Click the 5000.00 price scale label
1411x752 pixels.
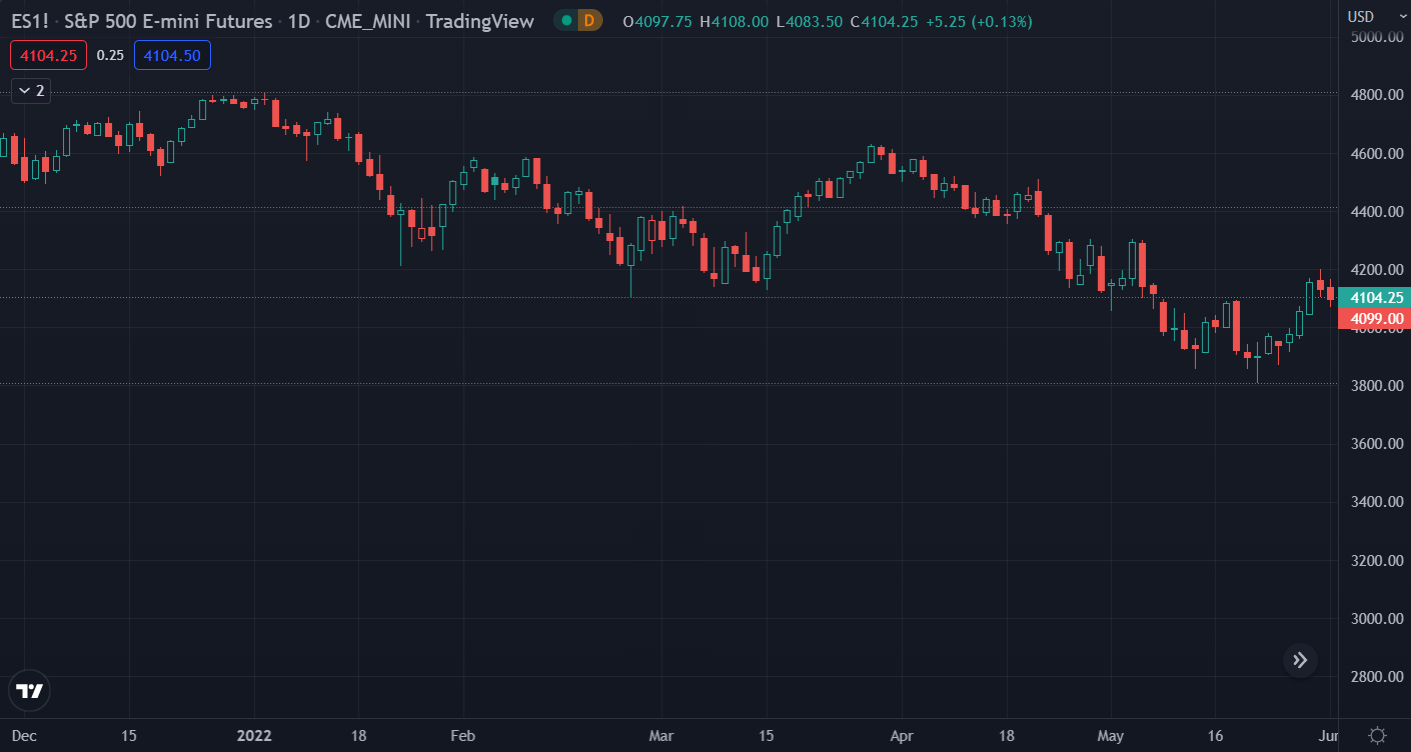(1376, 37)
